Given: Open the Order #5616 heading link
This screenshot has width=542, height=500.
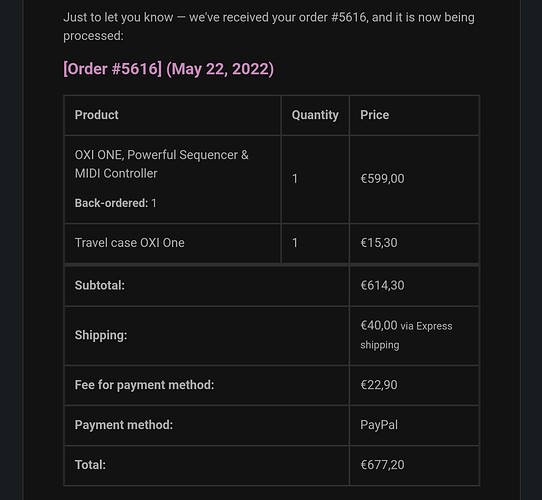Looking at the screenshot, I should coord(112,68).
